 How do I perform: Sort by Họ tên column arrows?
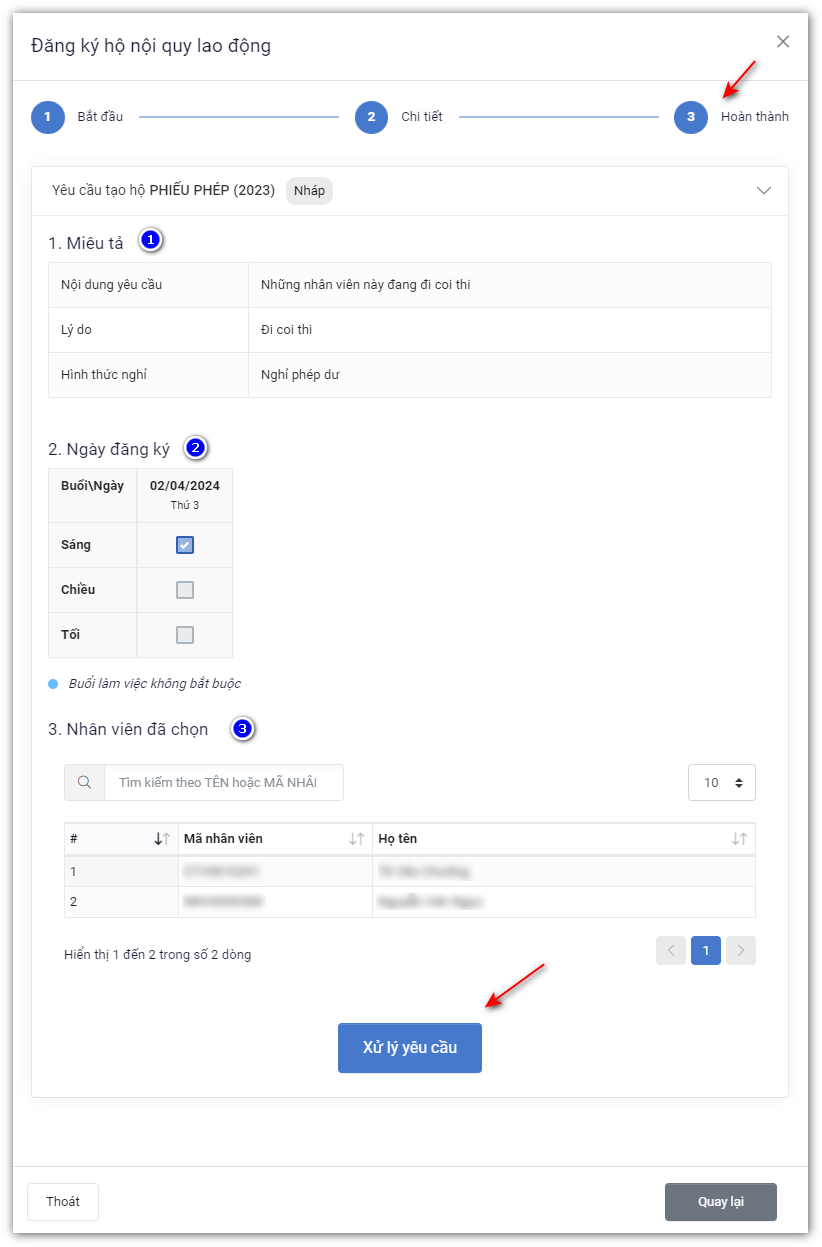pos(739,839)
